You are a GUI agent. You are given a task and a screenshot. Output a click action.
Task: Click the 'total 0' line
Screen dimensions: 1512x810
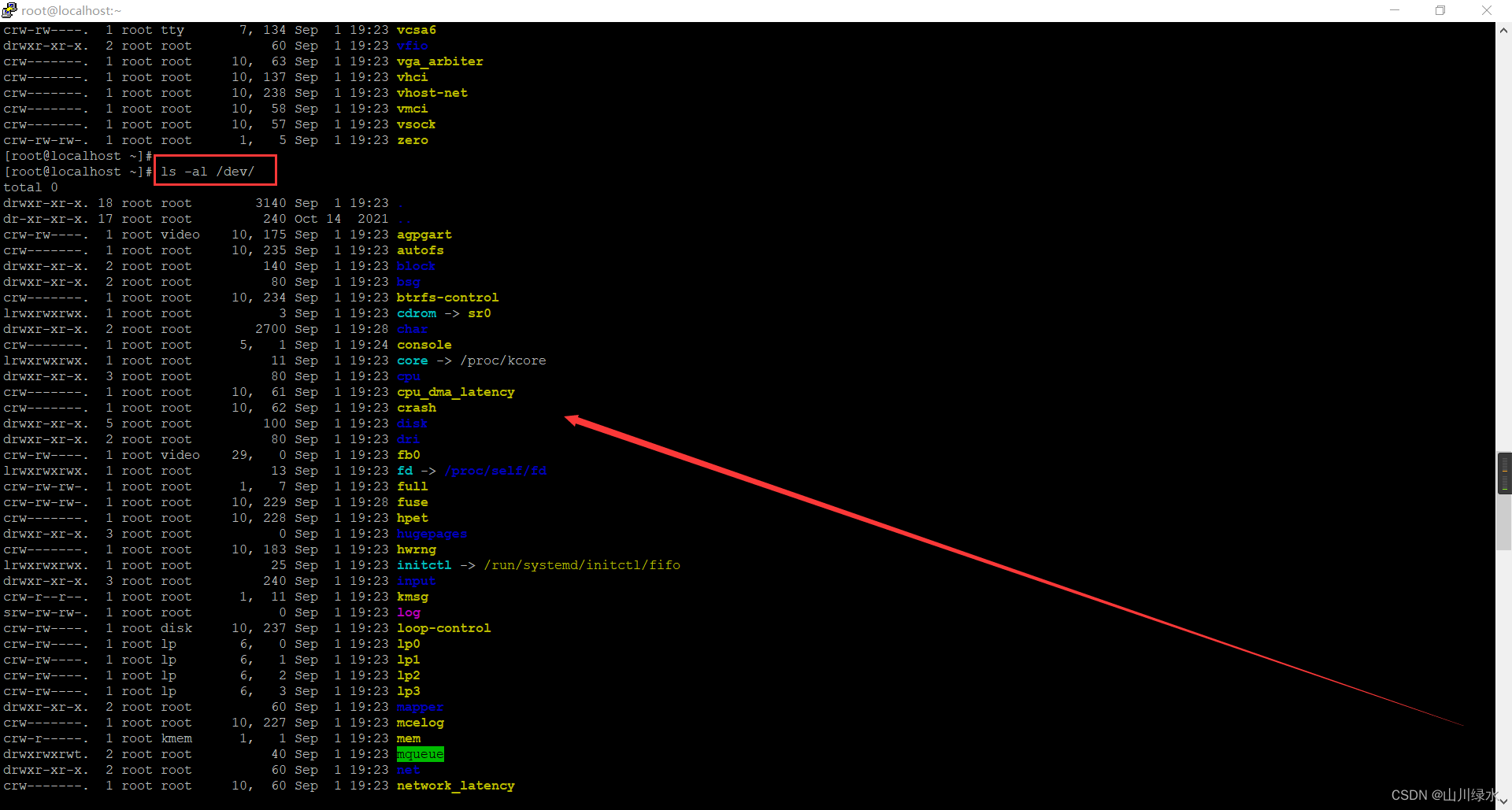click(x=31, y=187)
